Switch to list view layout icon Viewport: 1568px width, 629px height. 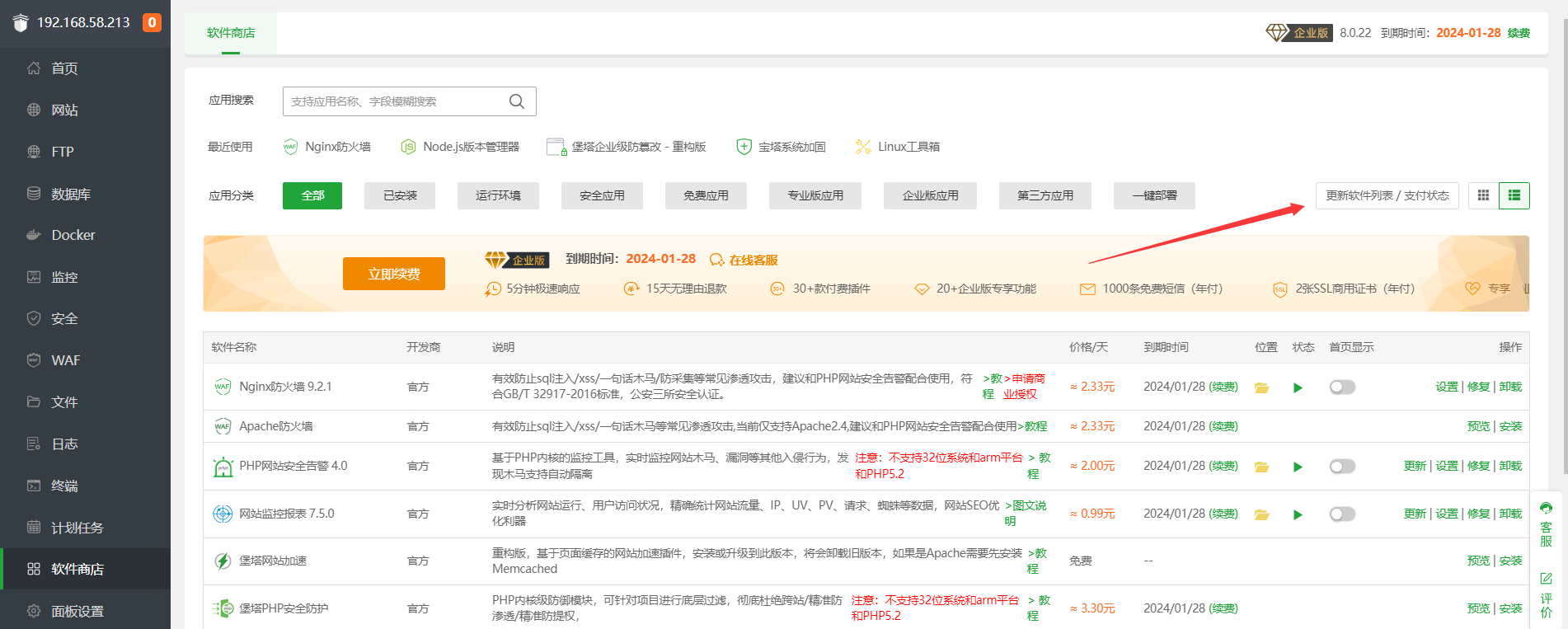tap(1514, 195)
